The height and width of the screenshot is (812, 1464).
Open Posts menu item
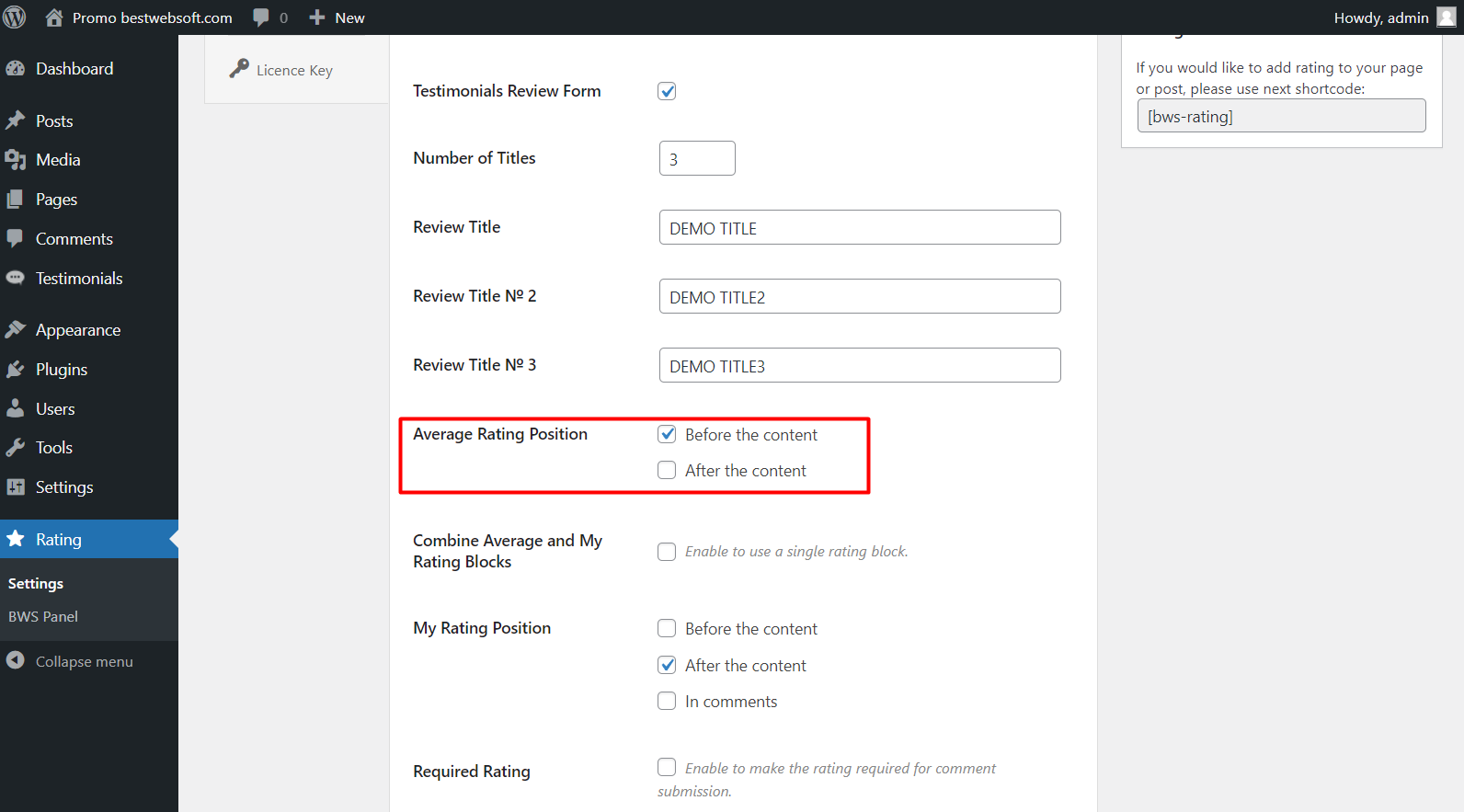click(x=89, y=121)
